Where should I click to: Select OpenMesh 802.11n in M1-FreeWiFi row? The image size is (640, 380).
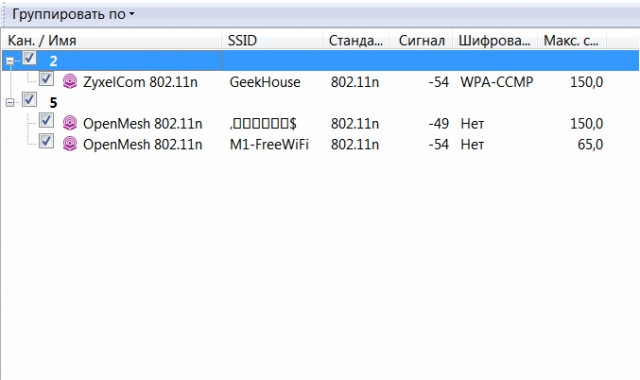(142, 144)
